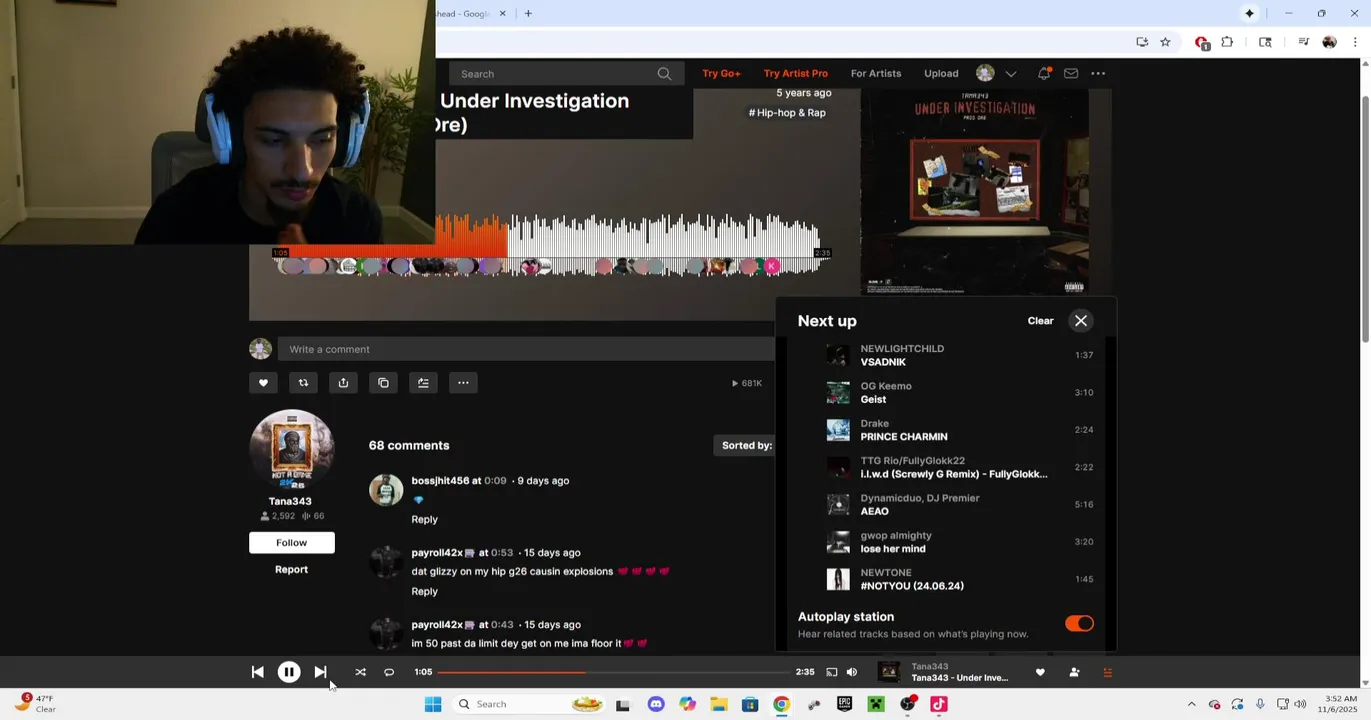This screenshot has width=1371, height=720.
Task: Toggle shuffle in the player bar
Action: [360, 672]
